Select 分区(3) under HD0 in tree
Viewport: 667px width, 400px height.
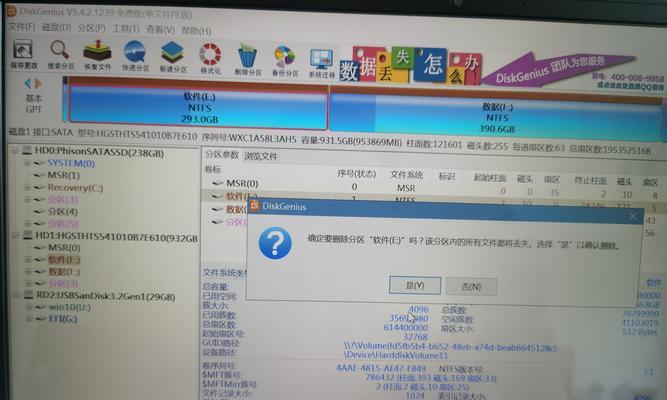(63, 200)
